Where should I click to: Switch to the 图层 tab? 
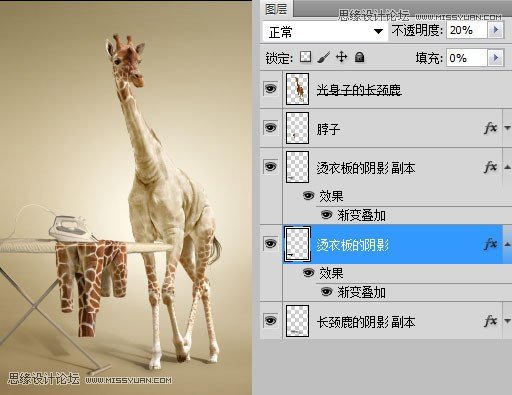[276, 8]
